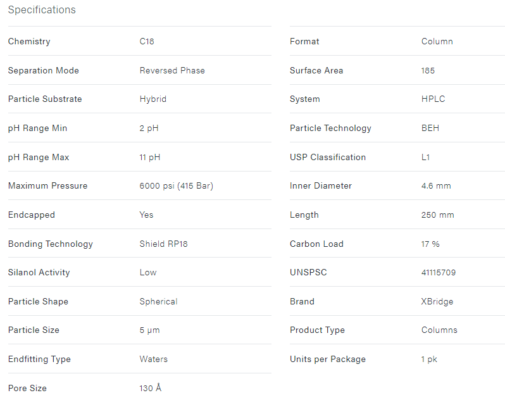Select the UNSPSC code 41115709
The width and height of the screenshot is (505, 400).
438,273
